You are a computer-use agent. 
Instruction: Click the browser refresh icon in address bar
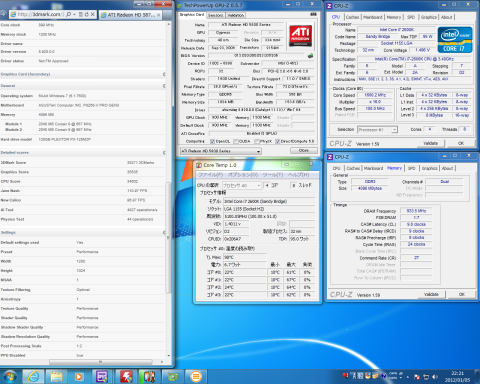[x=87, y=15]
